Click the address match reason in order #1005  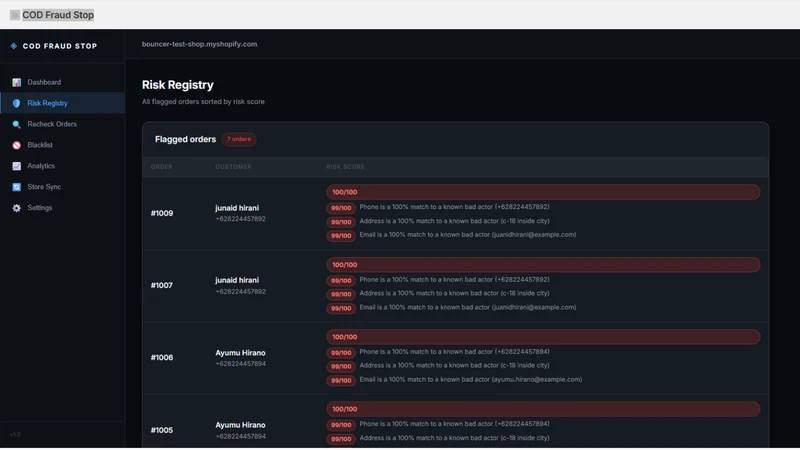[454, 438]
